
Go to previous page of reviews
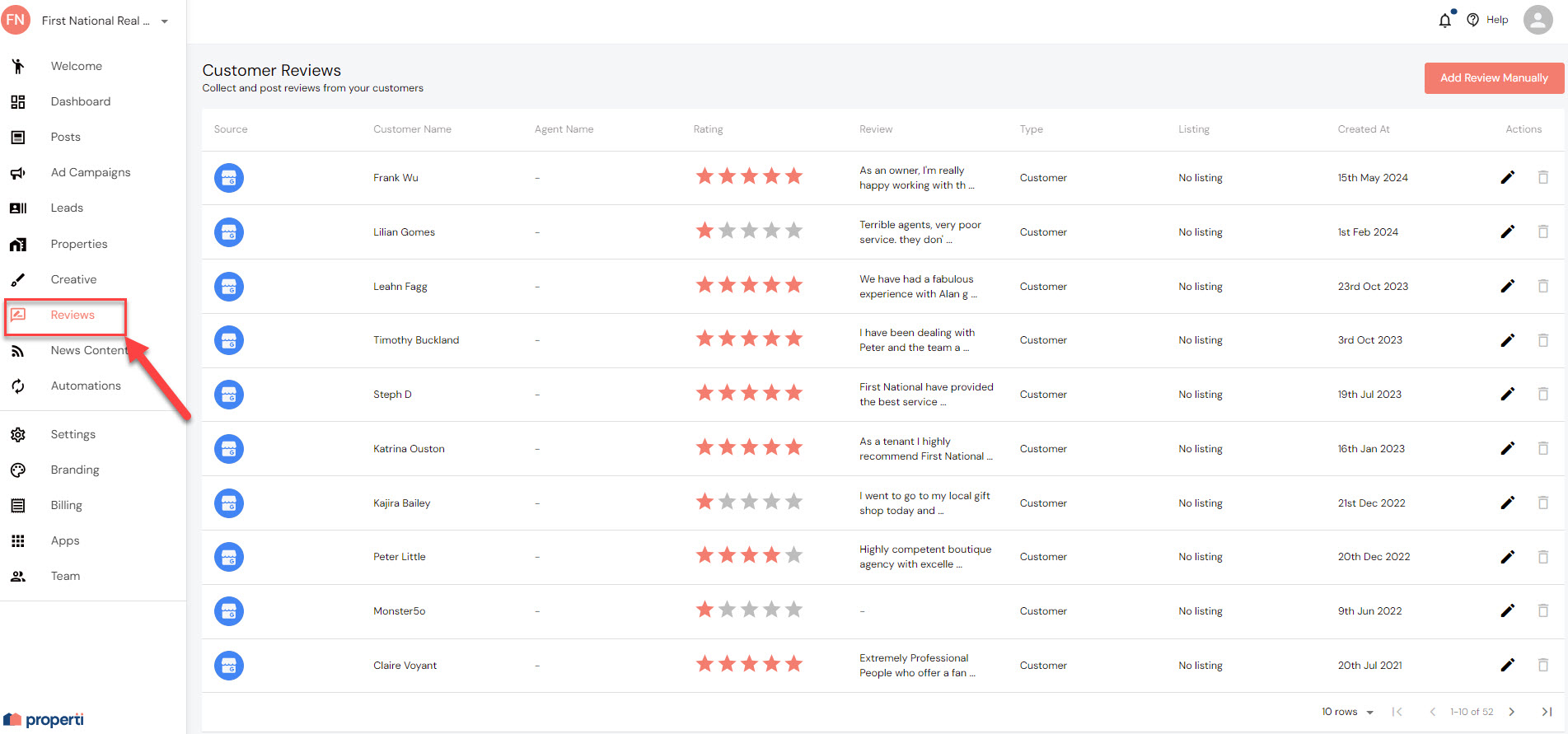tap(1433, 712)
